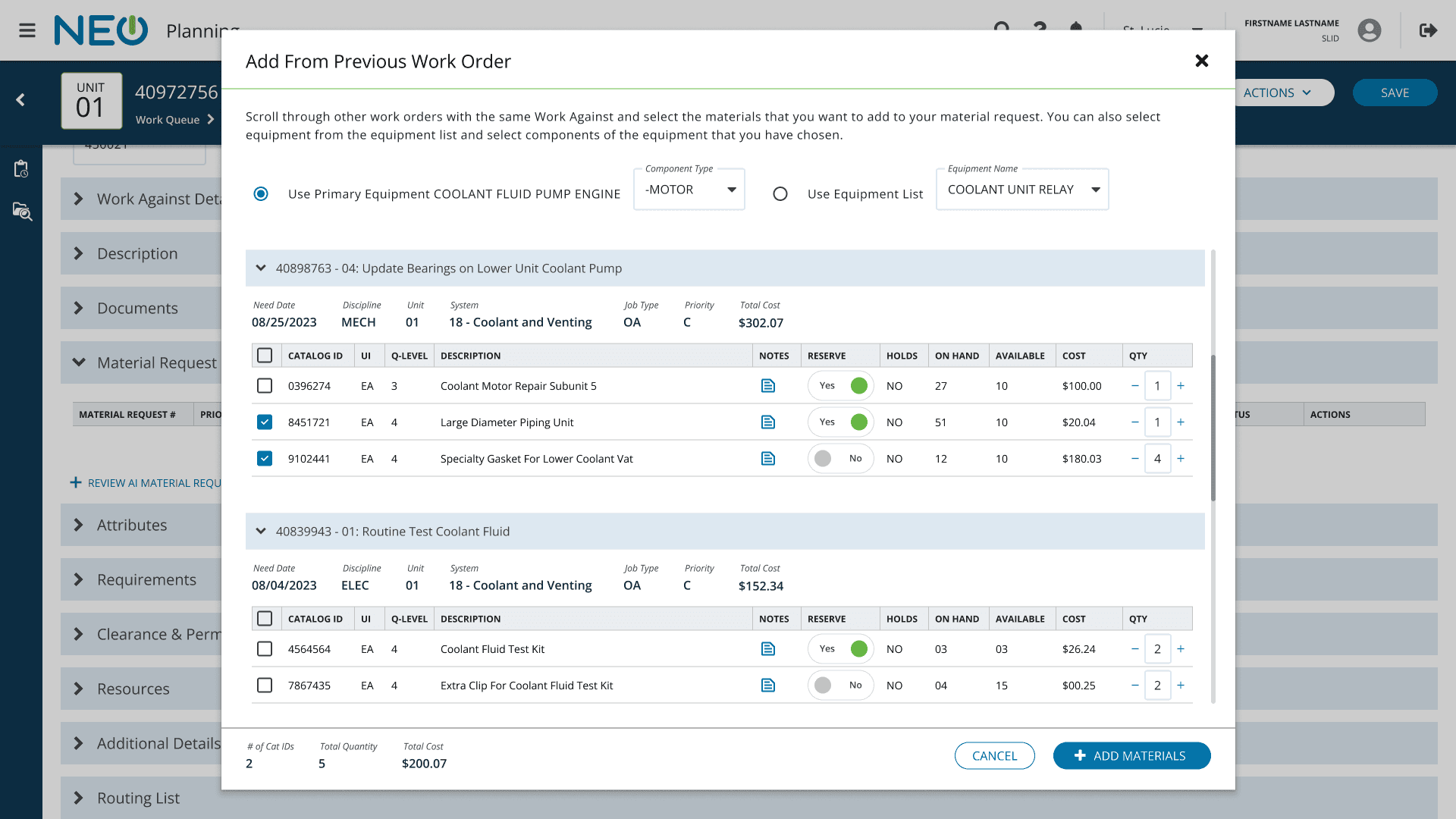Open the Equipment Name dropdown

click(1021, 190)
